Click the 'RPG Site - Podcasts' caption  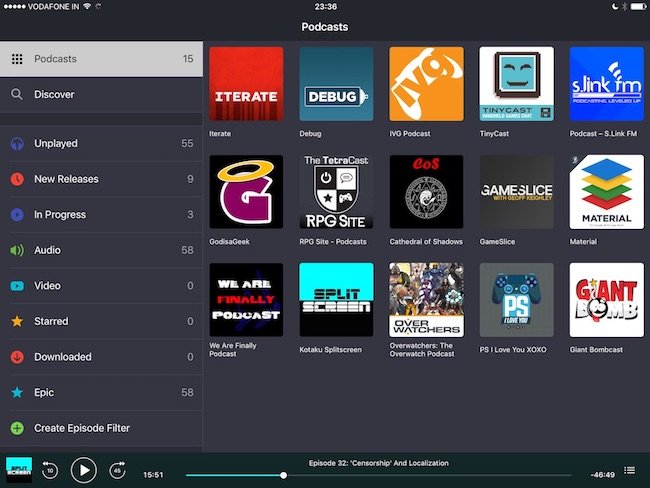(333, 242)
